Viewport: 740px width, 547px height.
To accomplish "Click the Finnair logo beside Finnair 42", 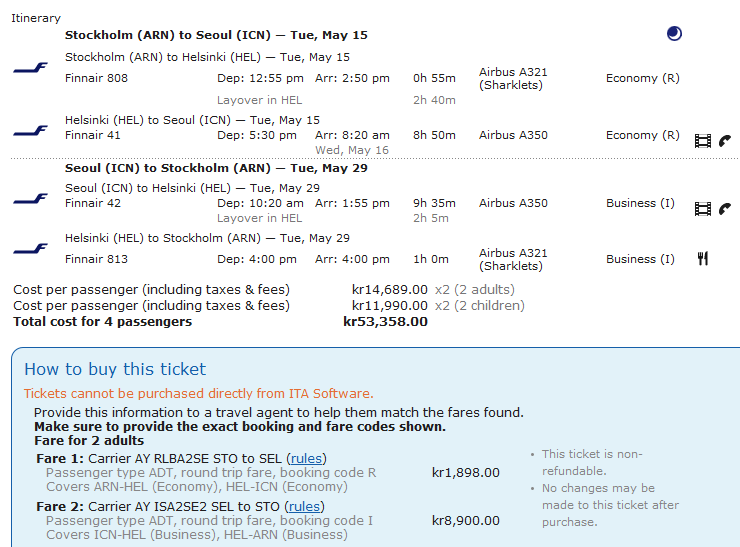I will [x=30, y=198].
